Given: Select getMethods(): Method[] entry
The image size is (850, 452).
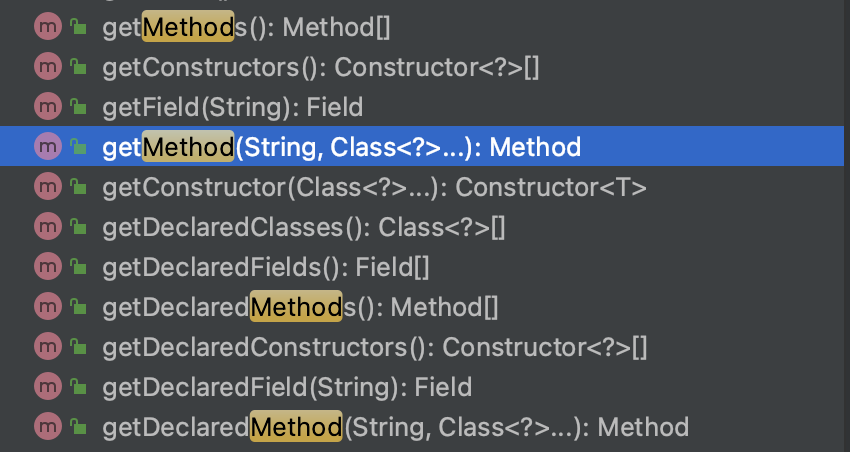Looking at the screenshot, I should click(x=246, y=27).
